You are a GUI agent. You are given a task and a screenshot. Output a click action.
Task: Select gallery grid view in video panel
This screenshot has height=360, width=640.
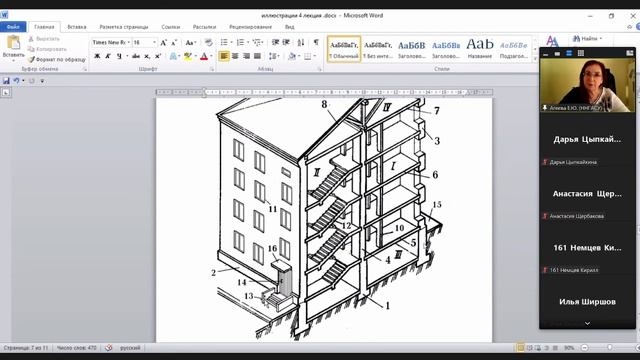pos(581,53)
